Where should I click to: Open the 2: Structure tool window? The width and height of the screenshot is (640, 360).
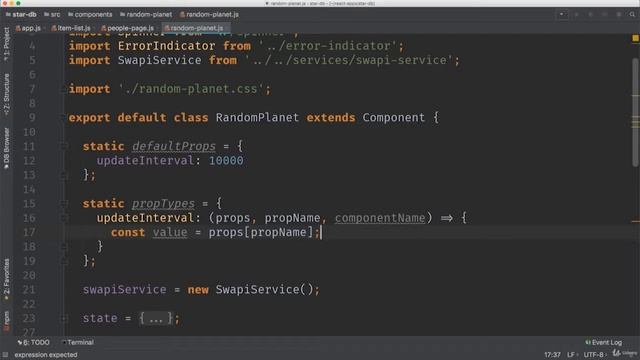click(x=7, y=95)
